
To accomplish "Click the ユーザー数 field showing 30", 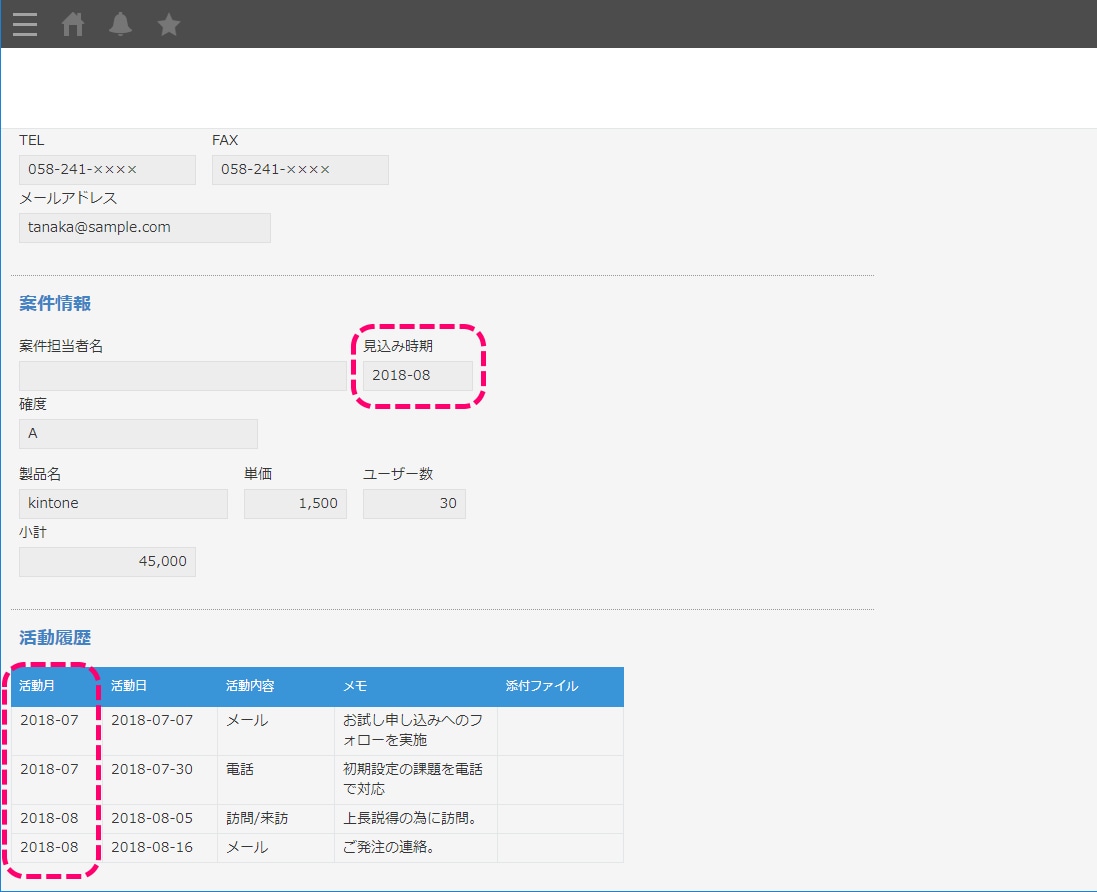I will [x=413, y=503].
